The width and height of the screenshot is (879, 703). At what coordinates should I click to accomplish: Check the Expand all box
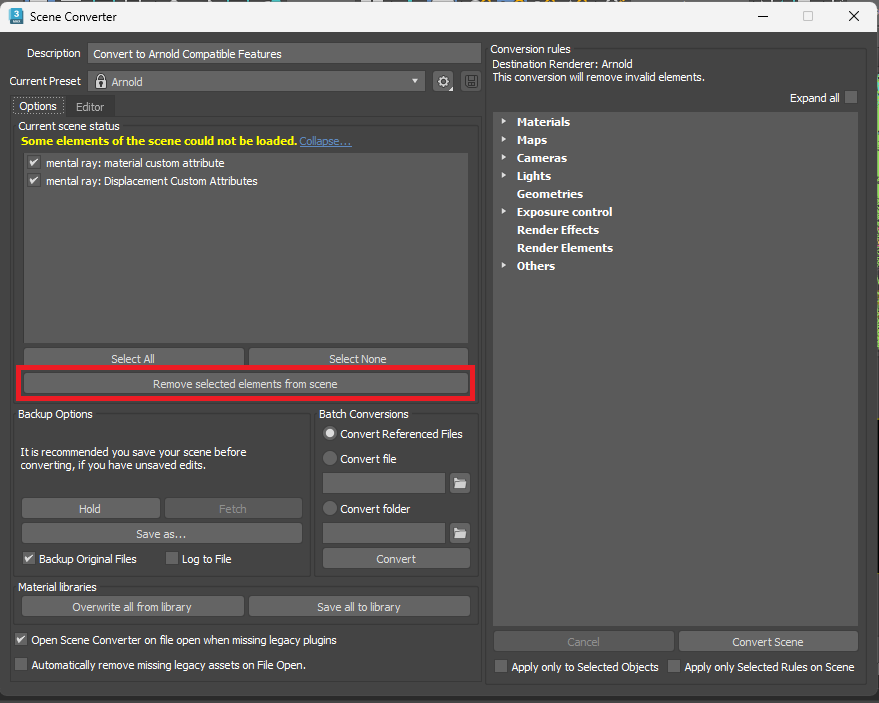(x=849, y=97)
